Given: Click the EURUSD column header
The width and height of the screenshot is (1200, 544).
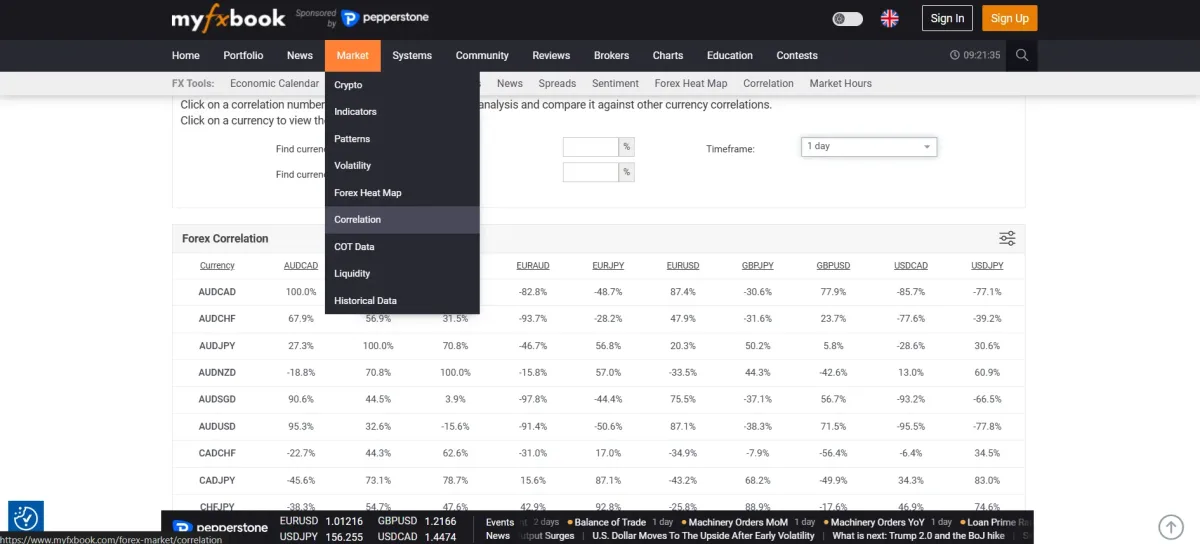Looking at the screenshot, I should (x=683, y=265).
